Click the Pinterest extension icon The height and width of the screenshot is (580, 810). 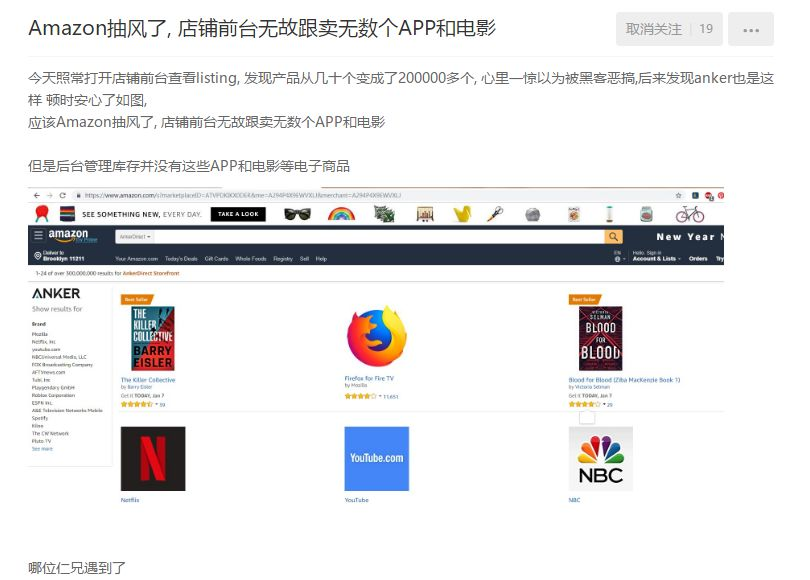(721, 195)
